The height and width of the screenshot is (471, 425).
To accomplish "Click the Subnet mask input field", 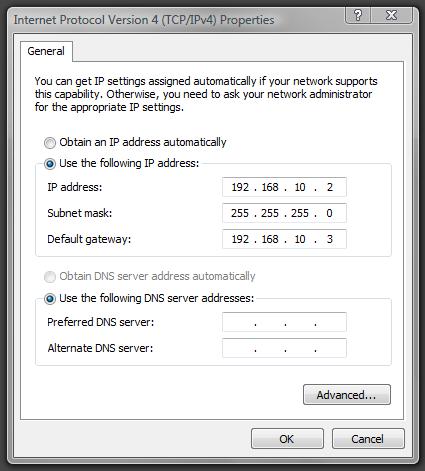I will click(x=284, y=213).
